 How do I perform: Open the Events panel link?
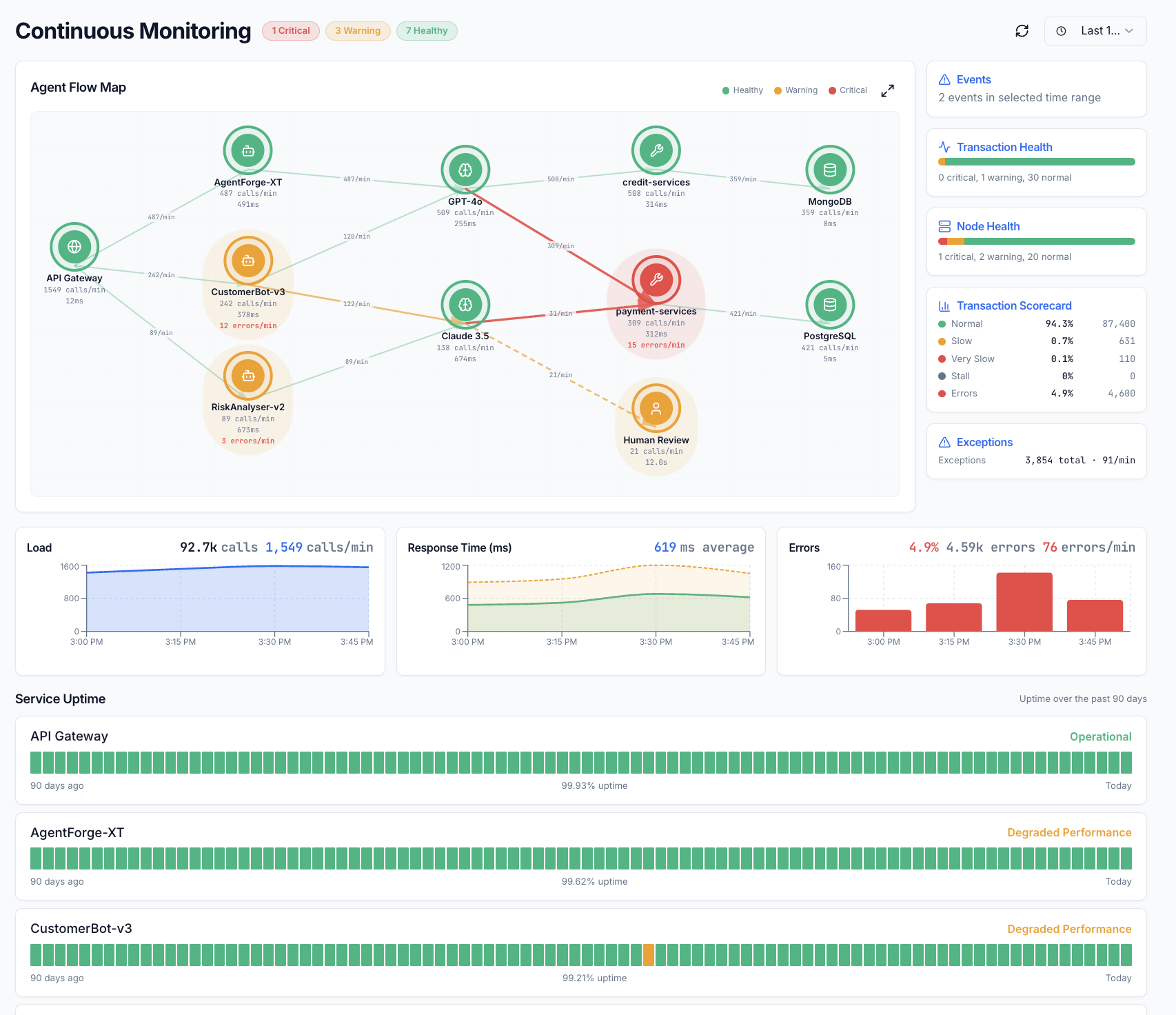click(973, 79)
